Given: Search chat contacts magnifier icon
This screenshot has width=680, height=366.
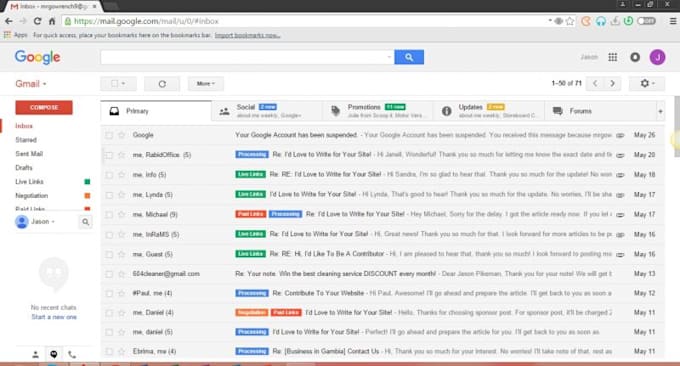Looking at the screenshot, I should (x=85, y=222).
